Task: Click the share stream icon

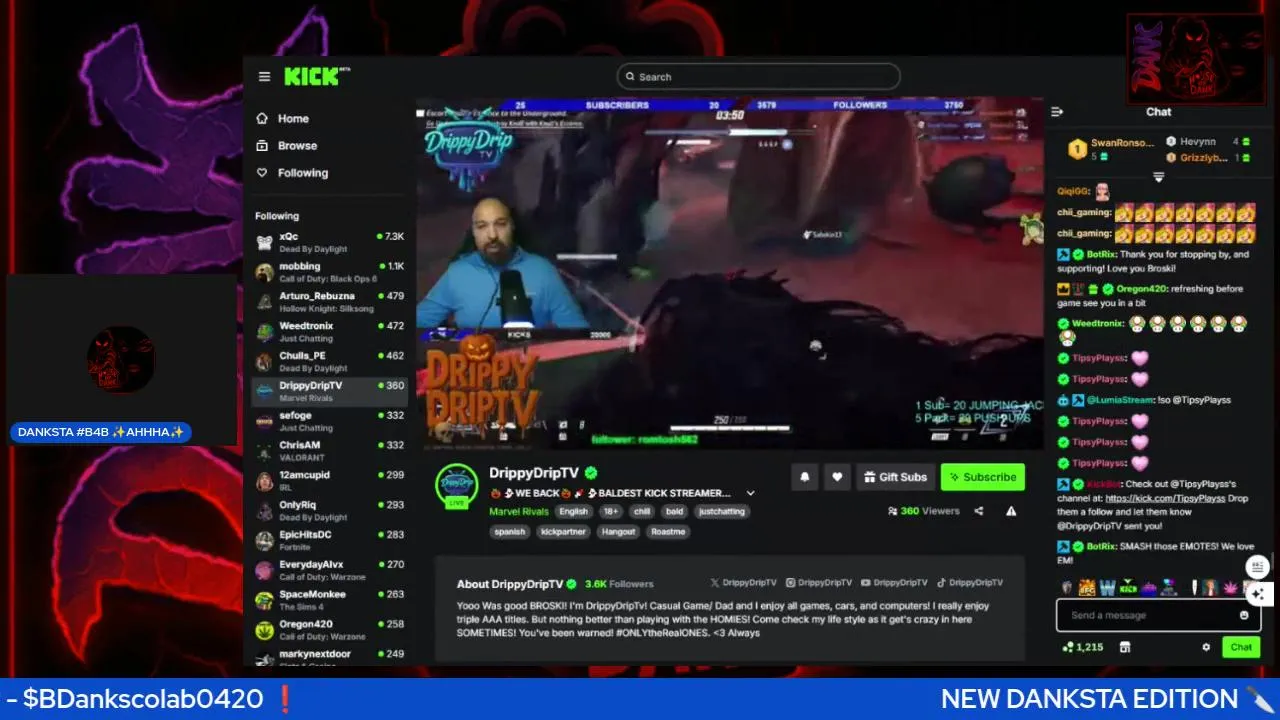Action: pyautogui.click(x=978, y=511)
